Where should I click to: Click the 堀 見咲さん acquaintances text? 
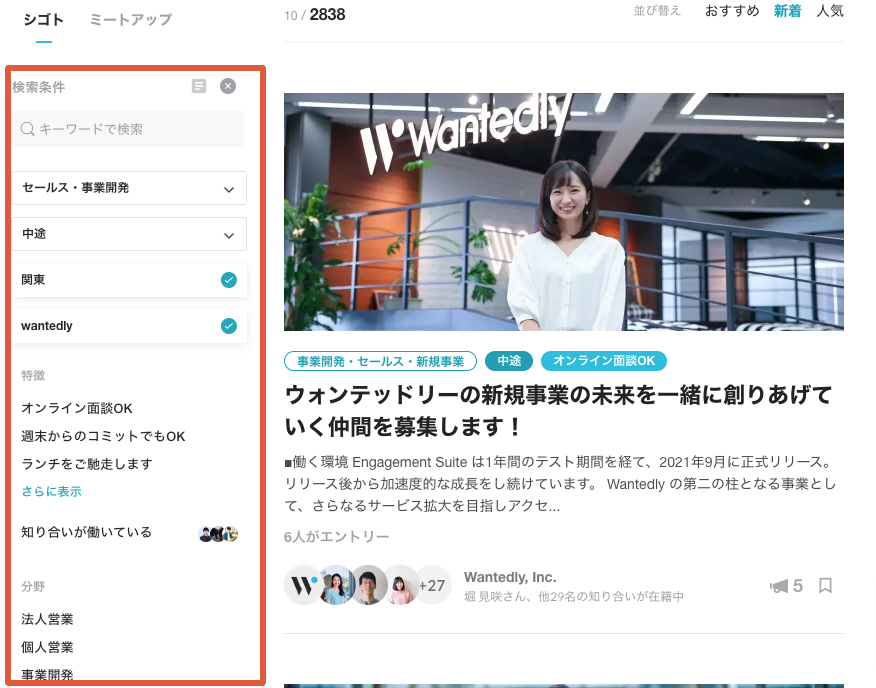tap(574, 596)
